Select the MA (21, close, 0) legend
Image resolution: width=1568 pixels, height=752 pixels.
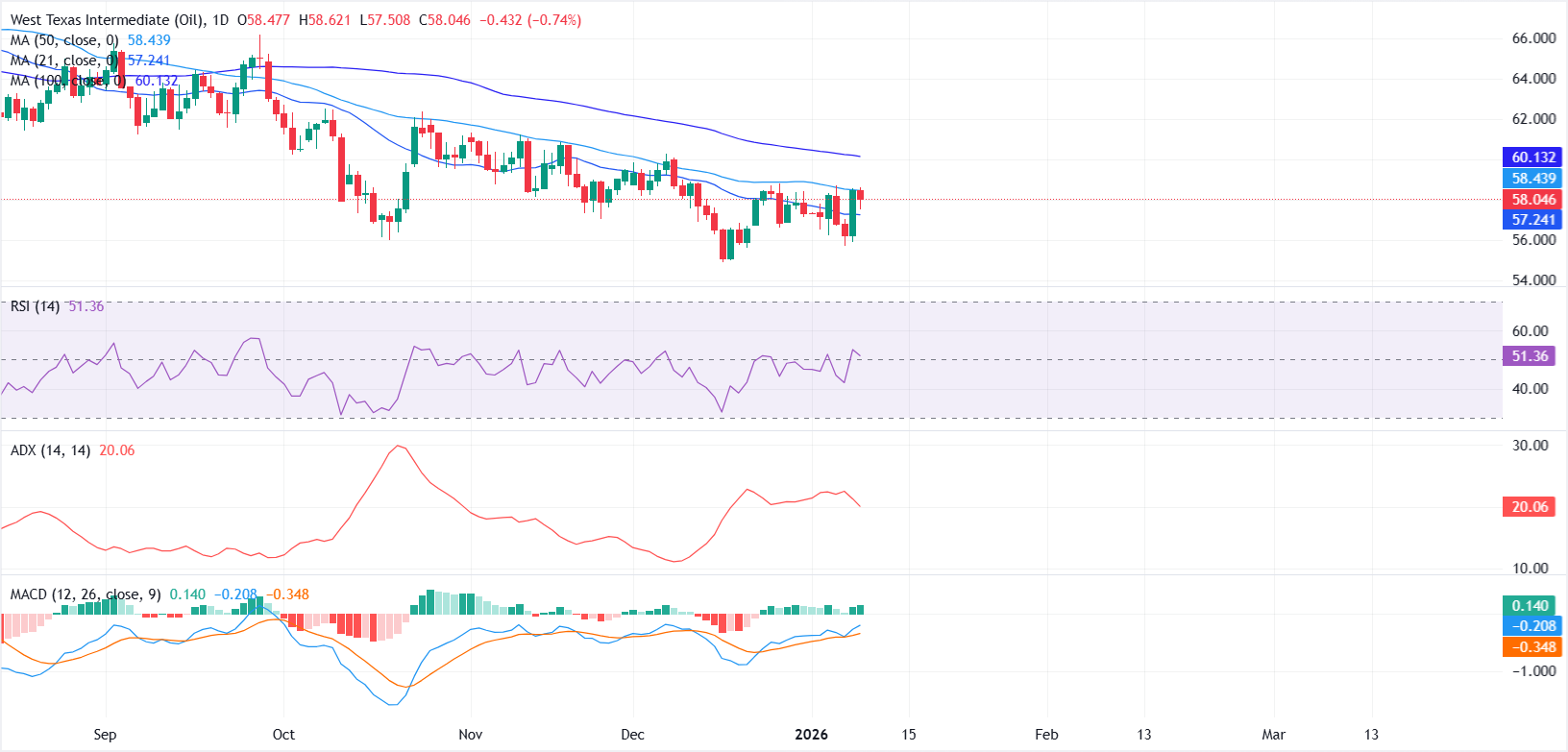pyautogui.click(x=64, y=61)
